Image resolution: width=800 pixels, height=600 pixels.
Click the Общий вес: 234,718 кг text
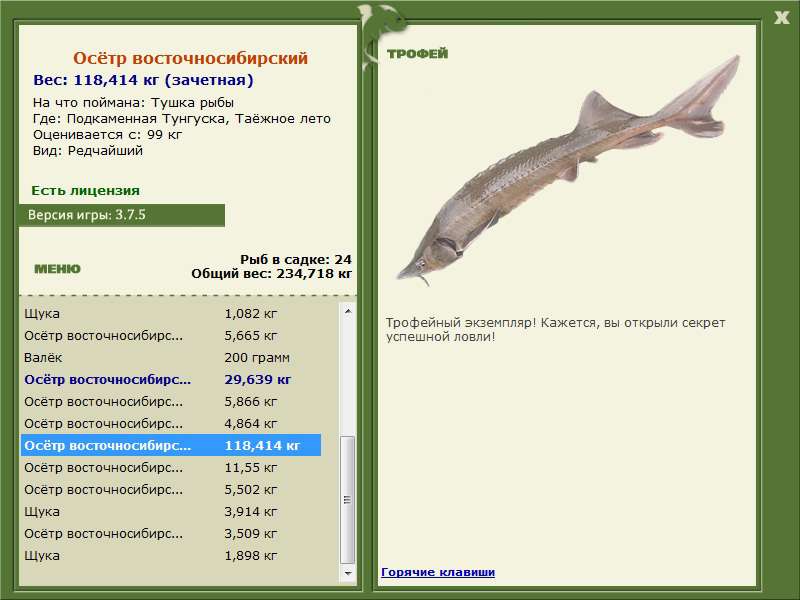[271, 273]
